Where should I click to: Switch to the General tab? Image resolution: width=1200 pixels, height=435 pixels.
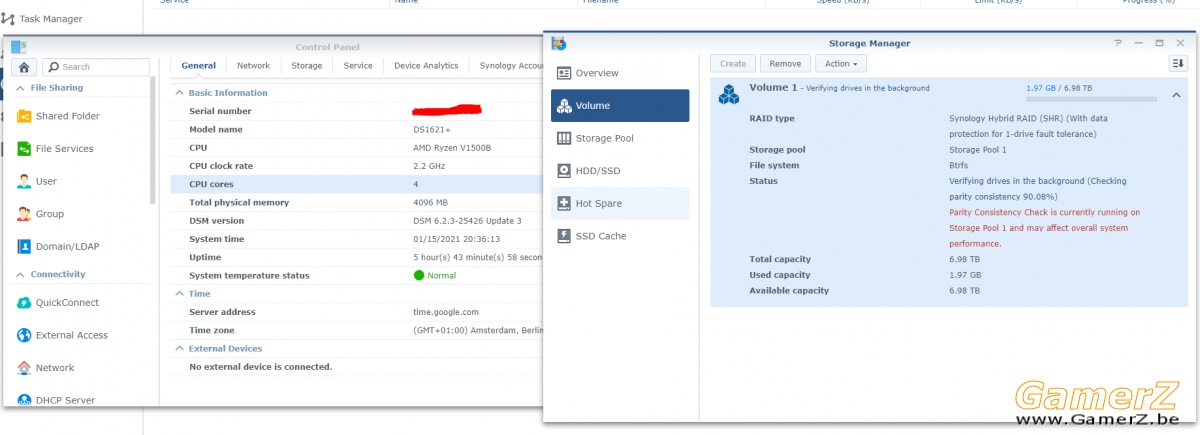[x=198, y=66]
